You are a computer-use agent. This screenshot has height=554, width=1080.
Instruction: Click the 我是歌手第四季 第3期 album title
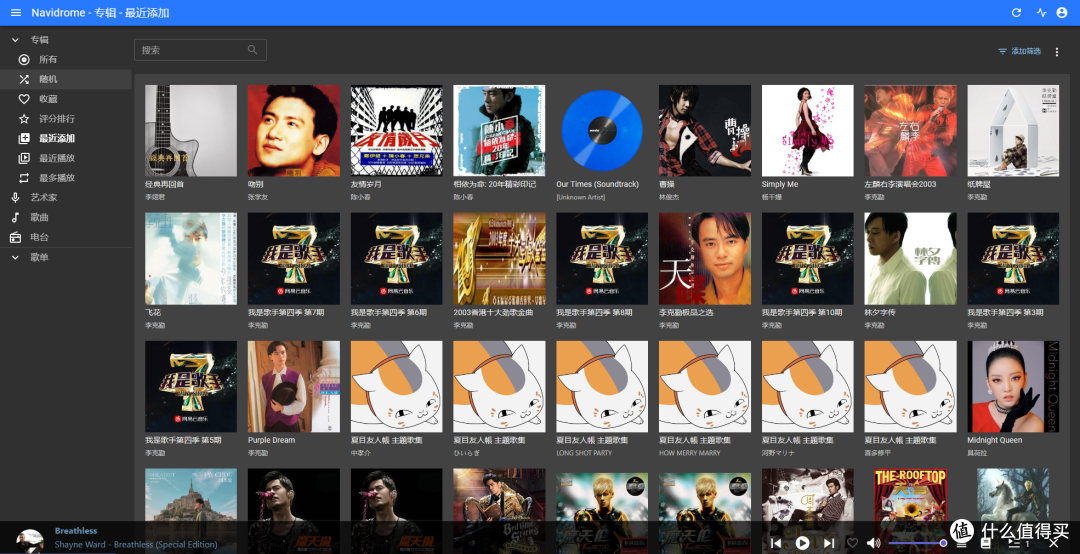(x=1006, y=313)
